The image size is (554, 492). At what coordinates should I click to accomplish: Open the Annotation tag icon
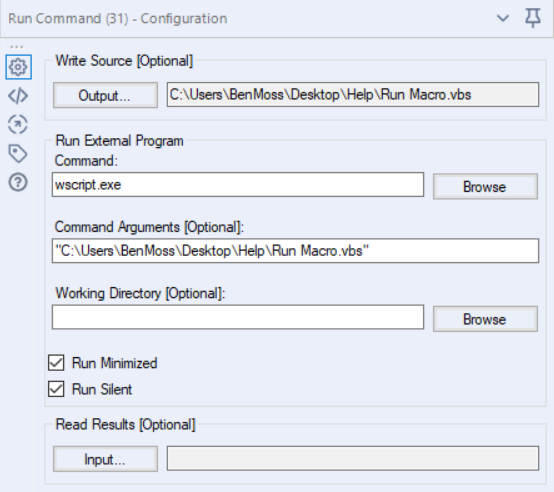point(18,153)
